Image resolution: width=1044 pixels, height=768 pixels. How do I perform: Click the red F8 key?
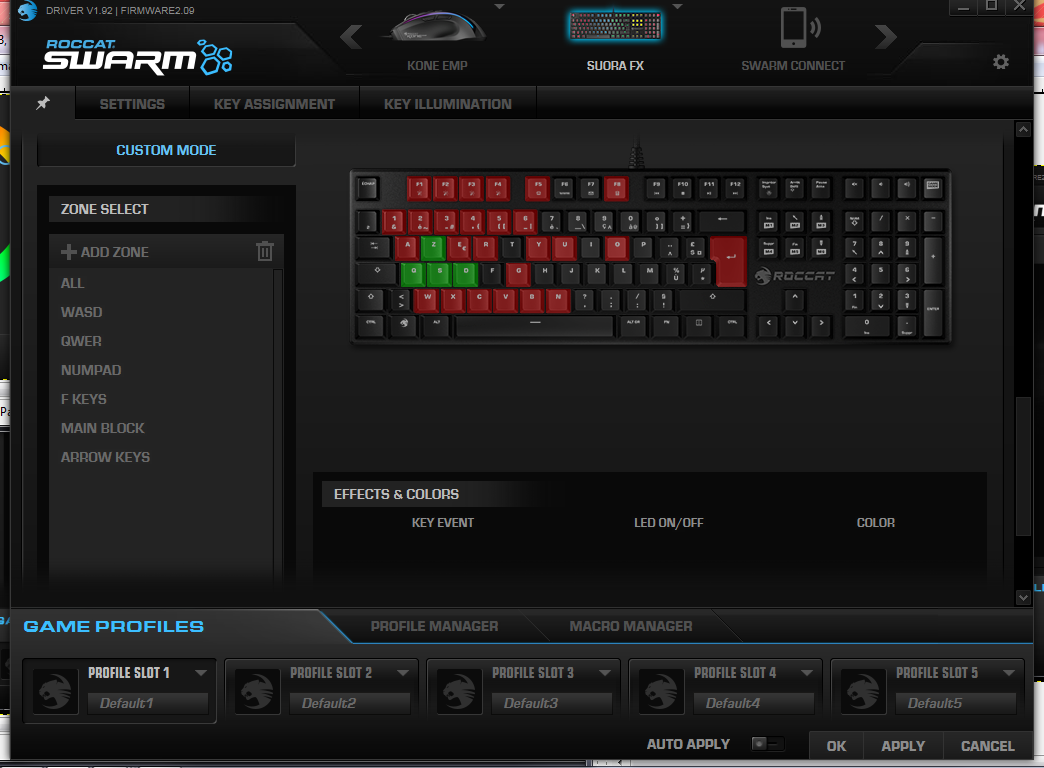pos(617,188)
